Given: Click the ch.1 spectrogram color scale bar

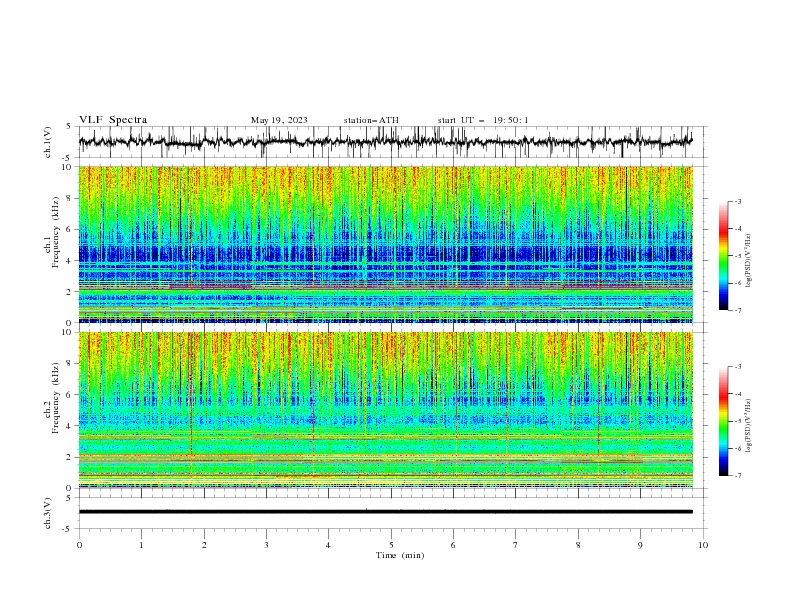Looking at the screenshot, I should tap(723, 256).
